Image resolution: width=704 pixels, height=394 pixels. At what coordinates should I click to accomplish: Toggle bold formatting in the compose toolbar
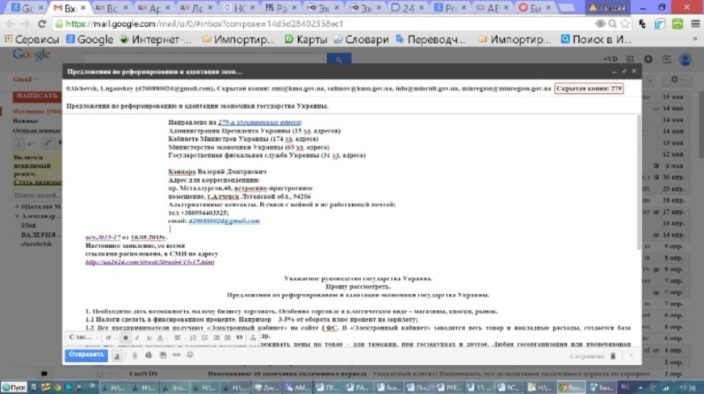[126, 337]
